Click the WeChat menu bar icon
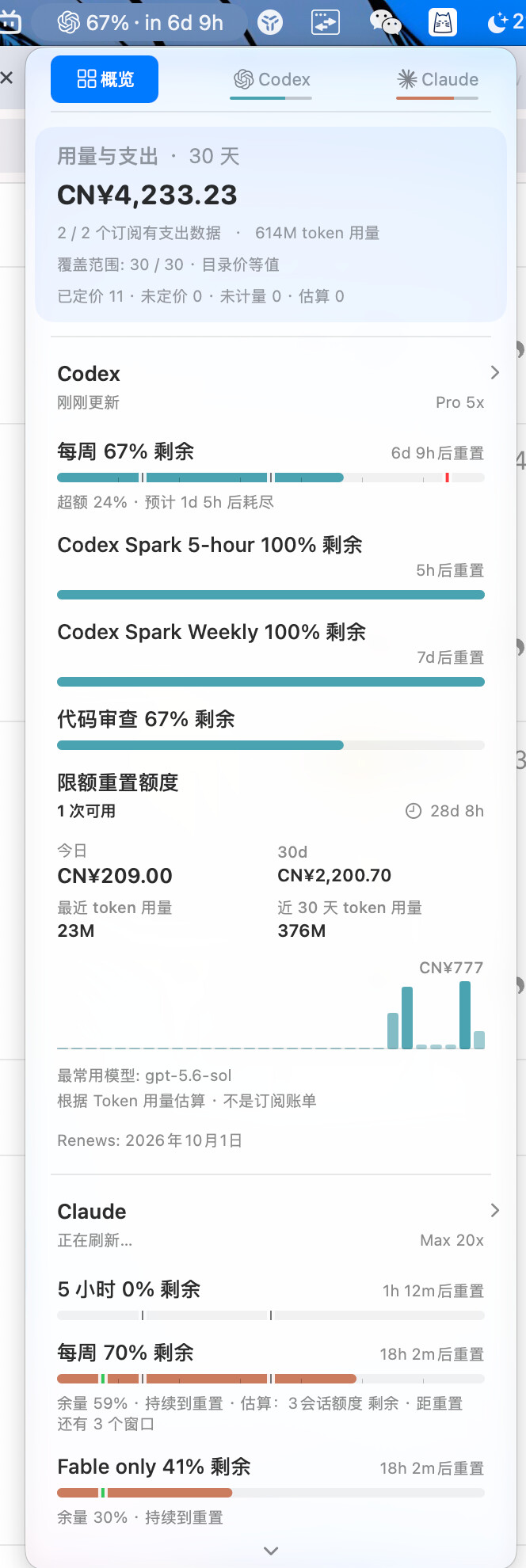526x1568 pixels. coord(386,22)
